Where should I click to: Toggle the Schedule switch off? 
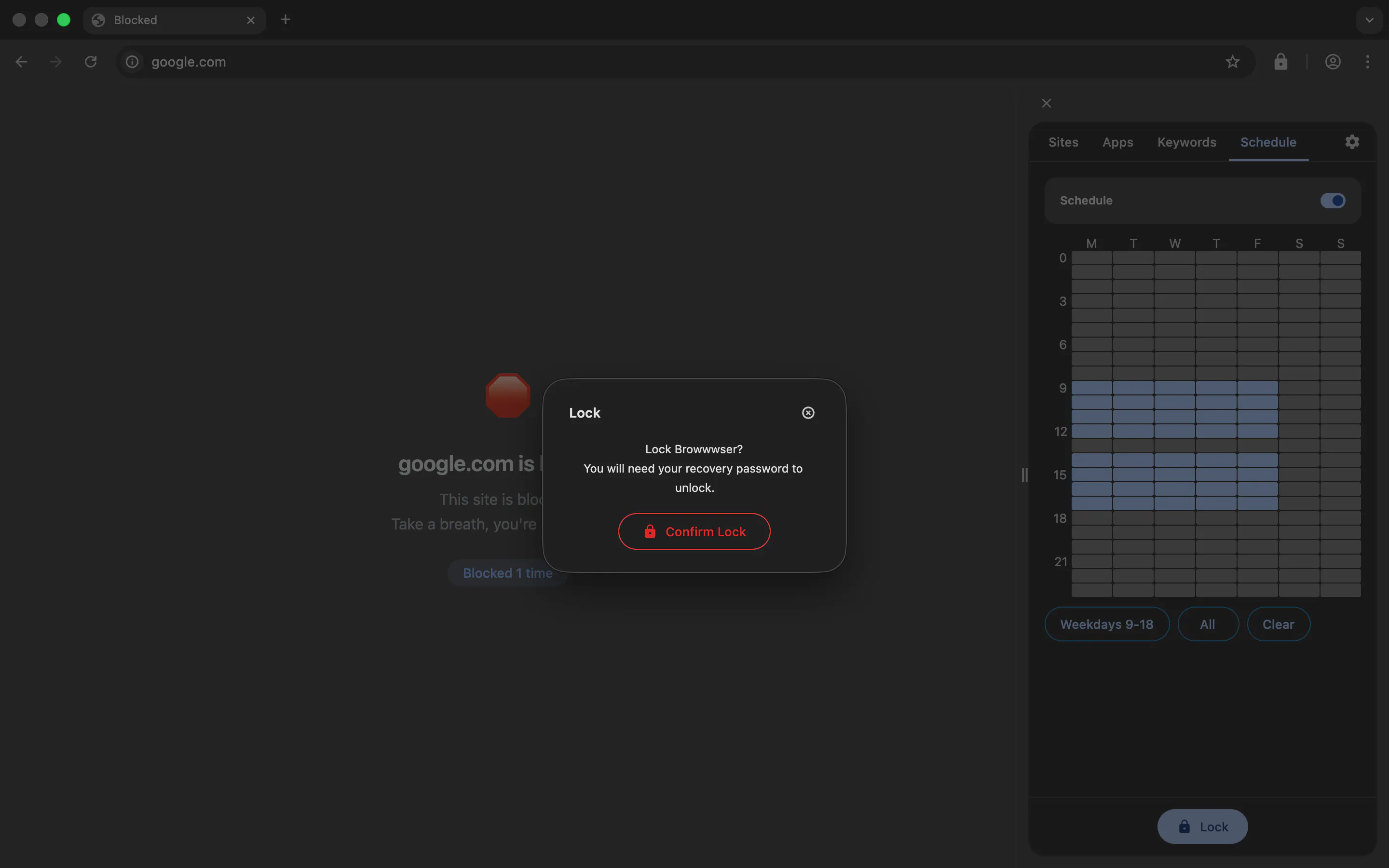(x=1332, y=200)
